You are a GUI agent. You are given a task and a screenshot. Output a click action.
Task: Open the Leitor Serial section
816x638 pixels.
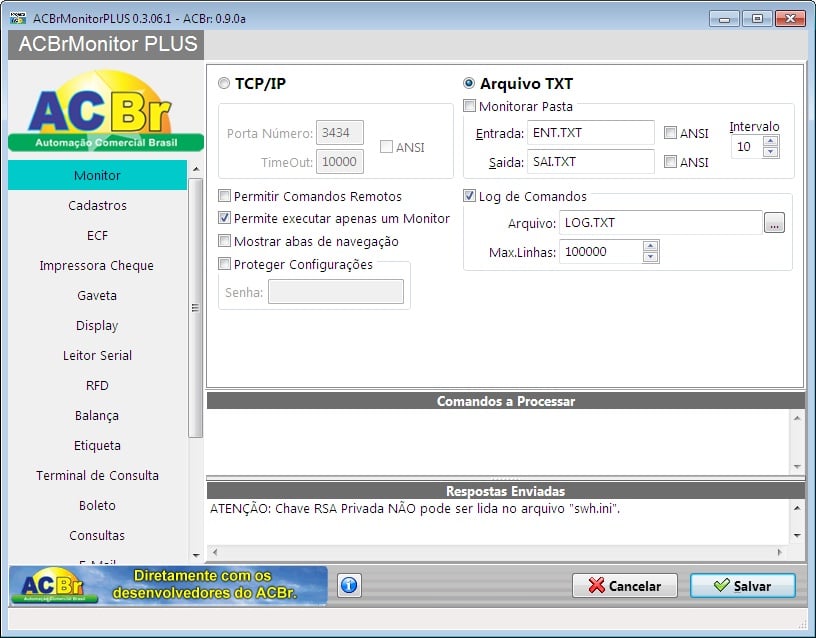tap(97, 355)
